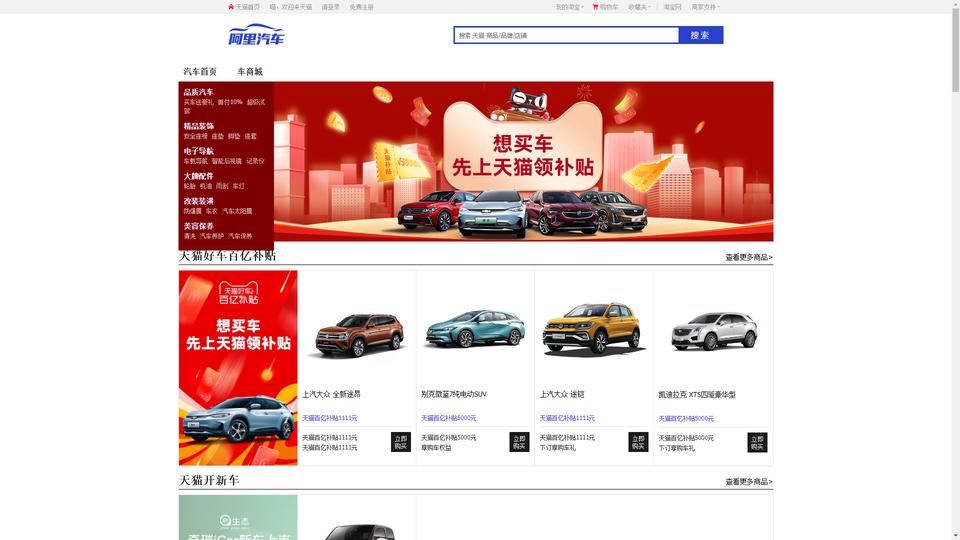Click purple 天猫百亿补贴5000元 under 别克微蓝7
Viewport: 960px width, 540px height.
(448, 418)
